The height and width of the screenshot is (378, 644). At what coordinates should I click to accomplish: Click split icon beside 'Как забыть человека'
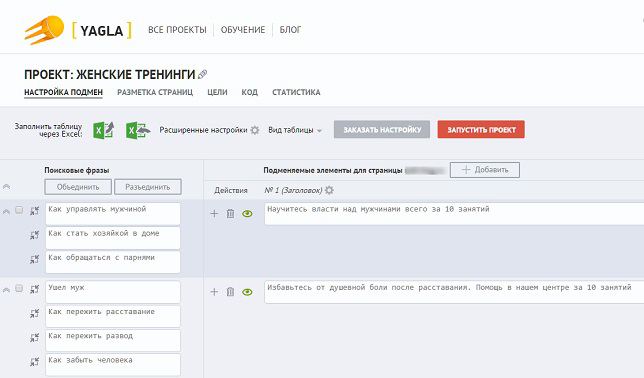click(34, 362)
